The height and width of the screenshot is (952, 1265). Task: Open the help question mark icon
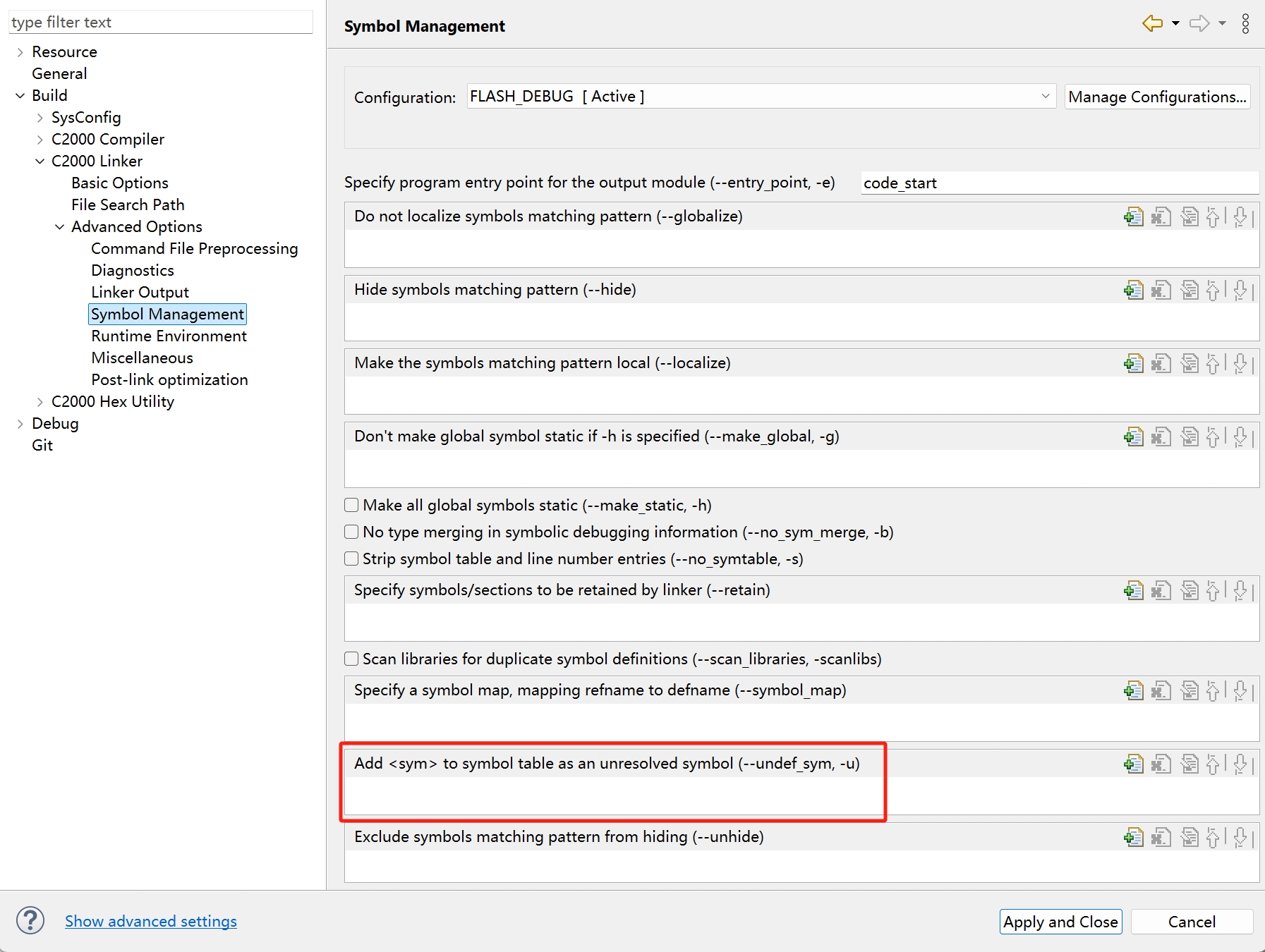click(30, 920)
